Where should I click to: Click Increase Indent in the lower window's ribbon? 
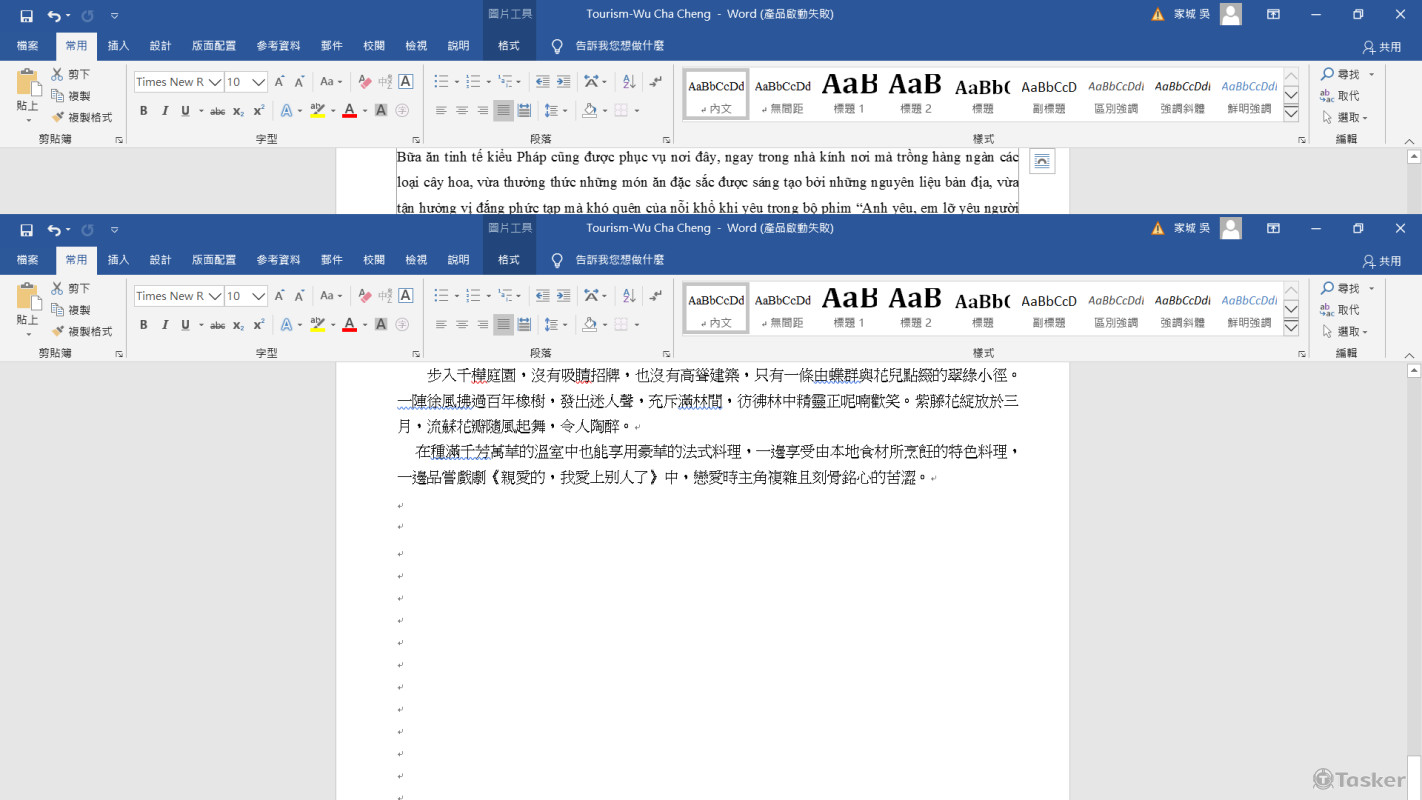[564, 296]
